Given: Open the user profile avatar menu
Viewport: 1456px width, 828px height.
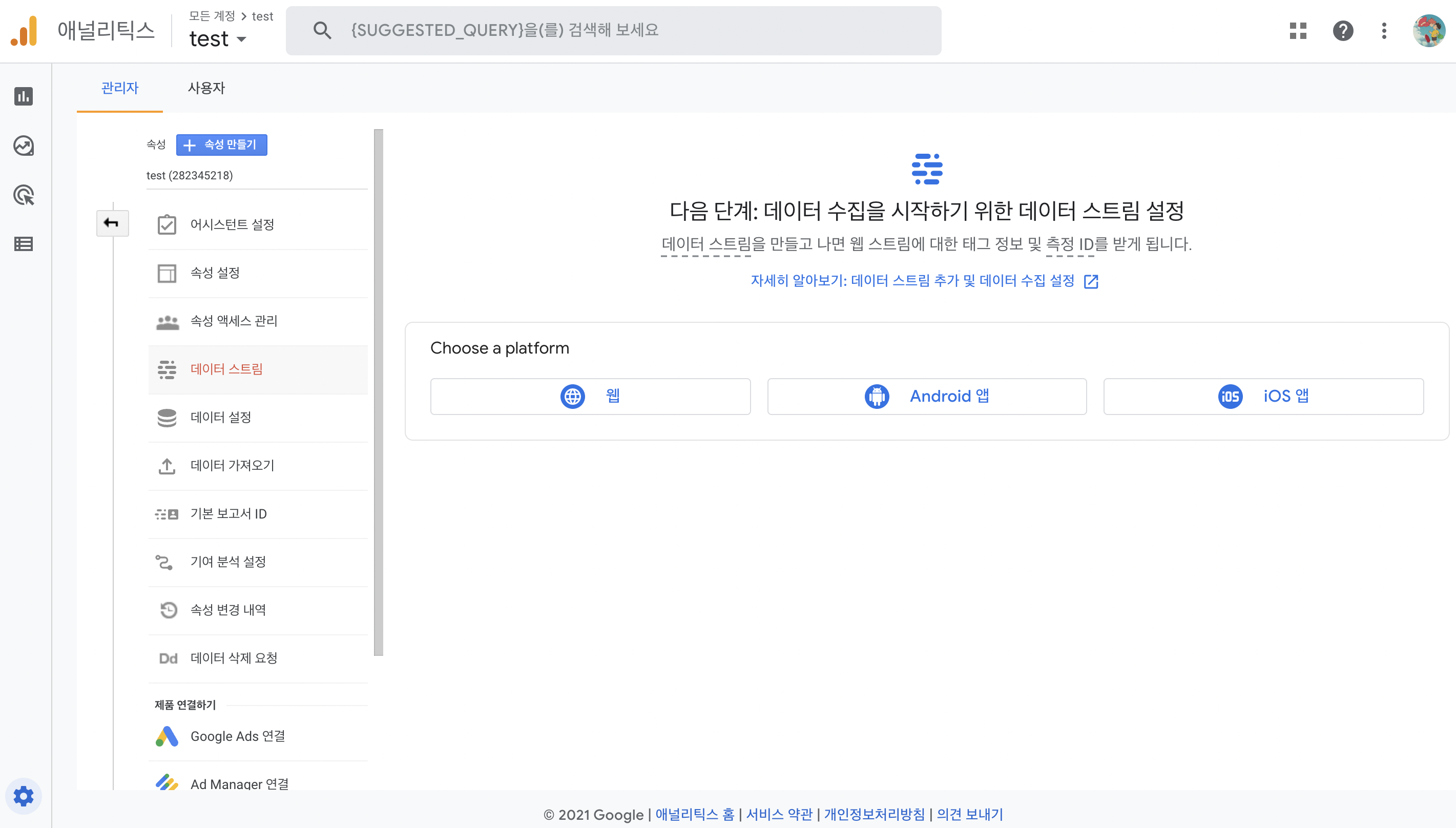Looking at the screenshot, I should click(1429, 31).
